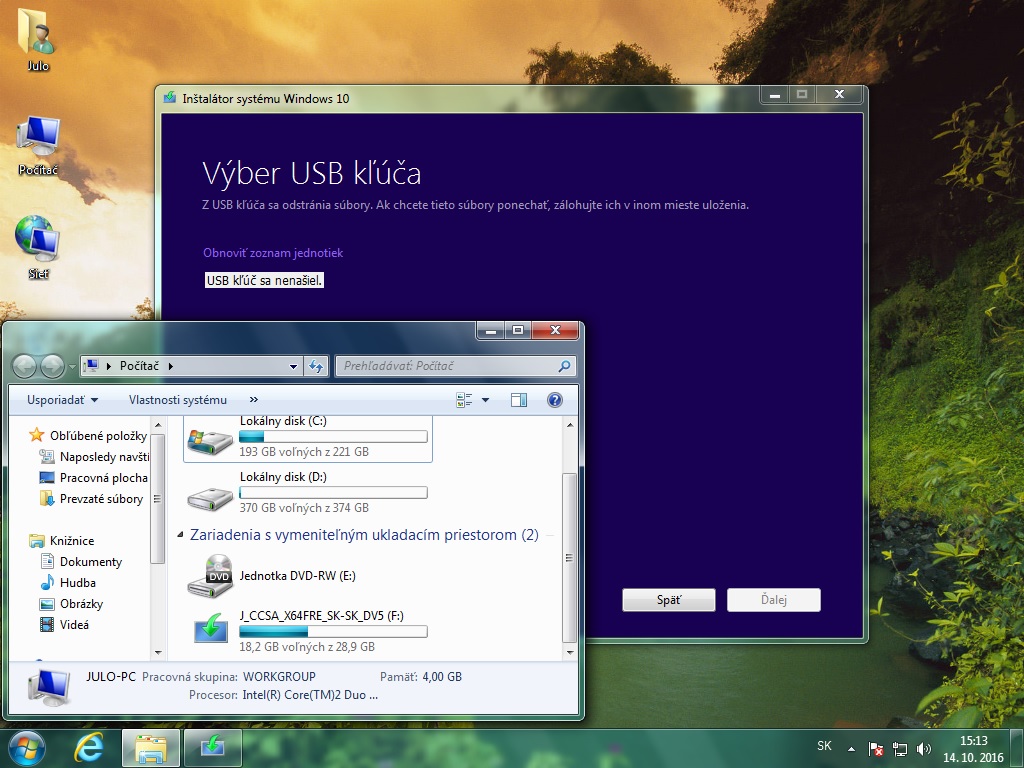Open the Sieť desktop icon
This screenshot has height=768, width=1024.
pyautogui.click(x=38, y=248)
